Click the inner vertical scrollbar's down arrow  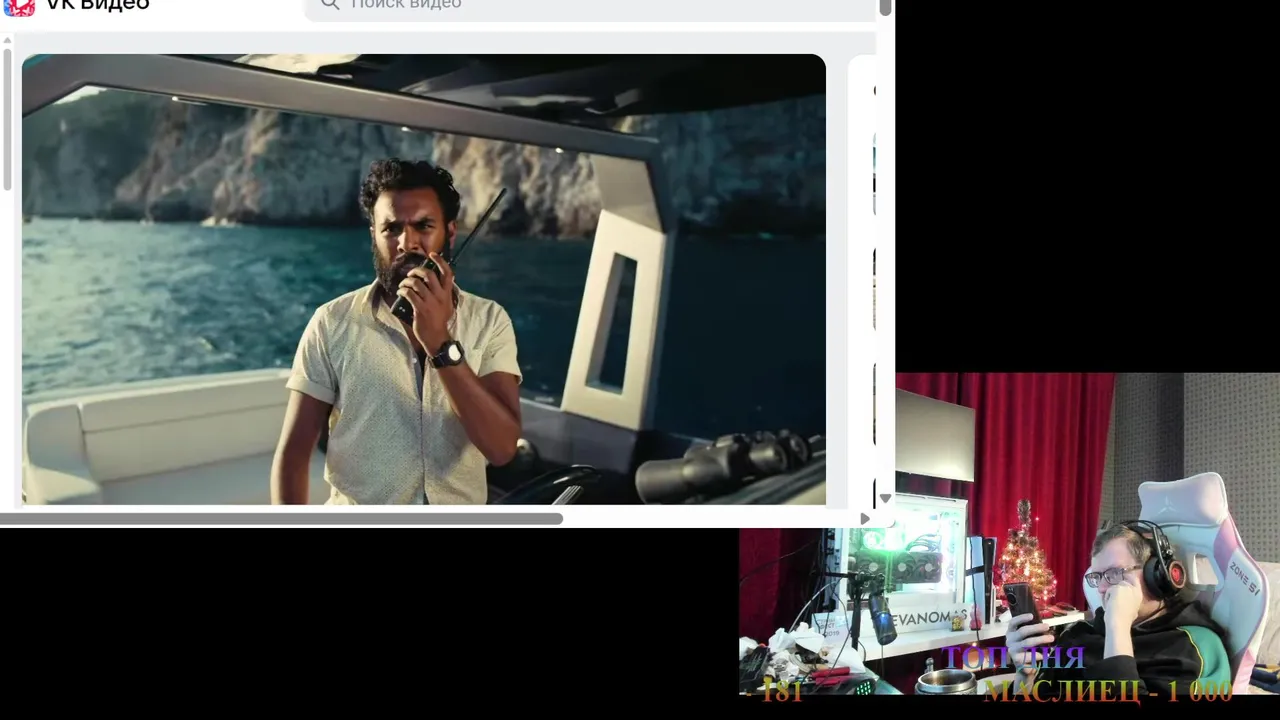pos(885,497)
